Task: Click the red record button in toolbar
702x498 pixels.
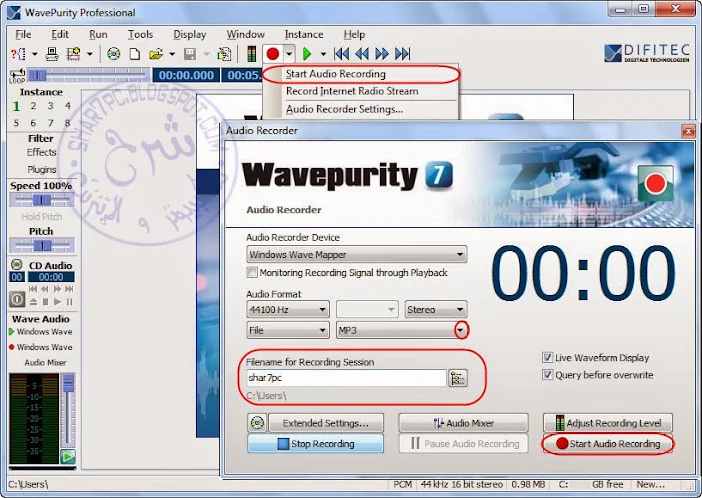Action: pos(273,54)
